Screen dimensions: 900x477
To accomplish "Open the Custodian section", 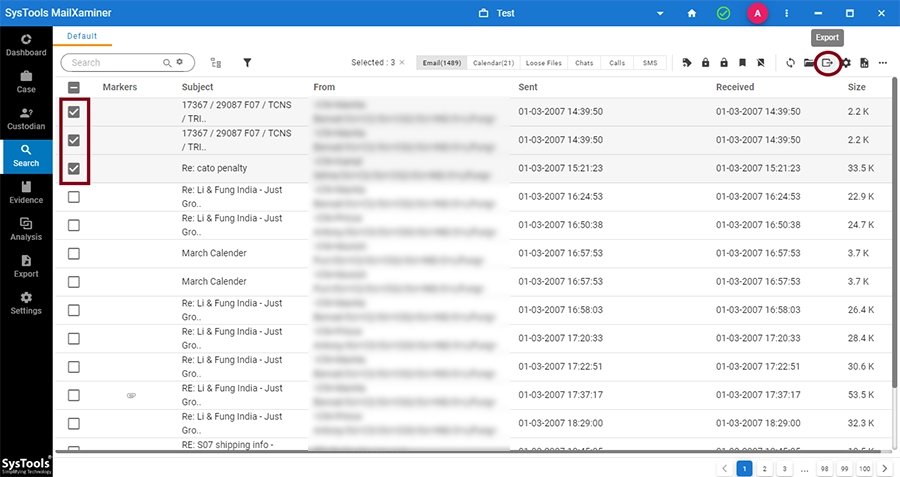I will [x=26, y=119].
